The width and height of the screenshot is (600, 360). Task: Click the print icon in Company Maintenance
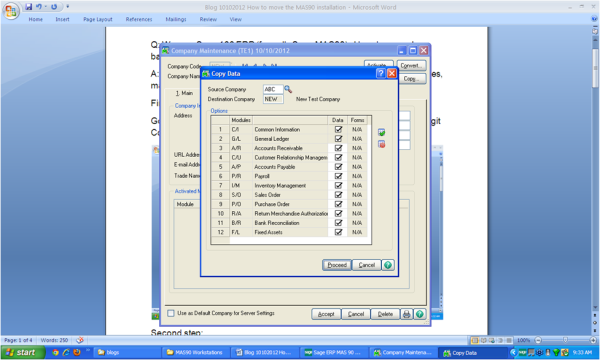406,314
